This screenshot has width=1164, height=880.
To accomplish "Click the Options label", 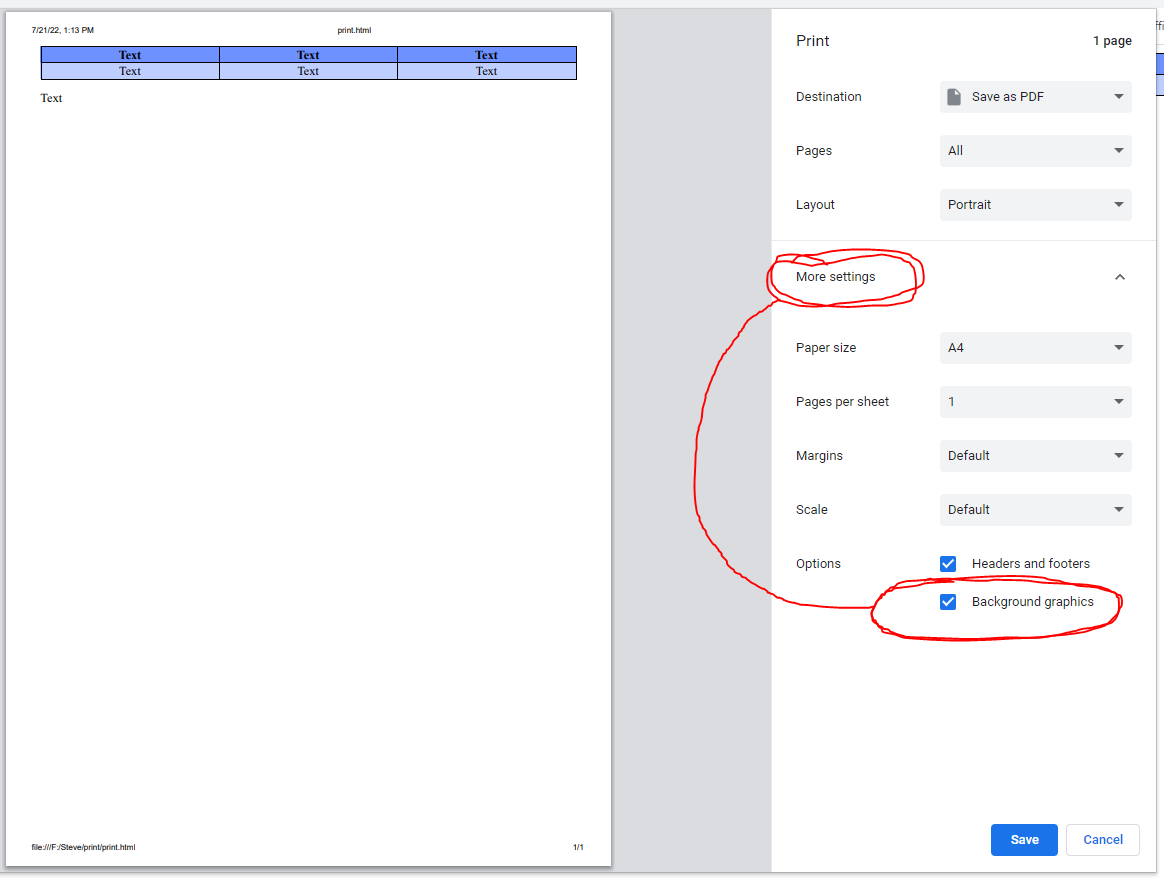I will pos(818,564).
